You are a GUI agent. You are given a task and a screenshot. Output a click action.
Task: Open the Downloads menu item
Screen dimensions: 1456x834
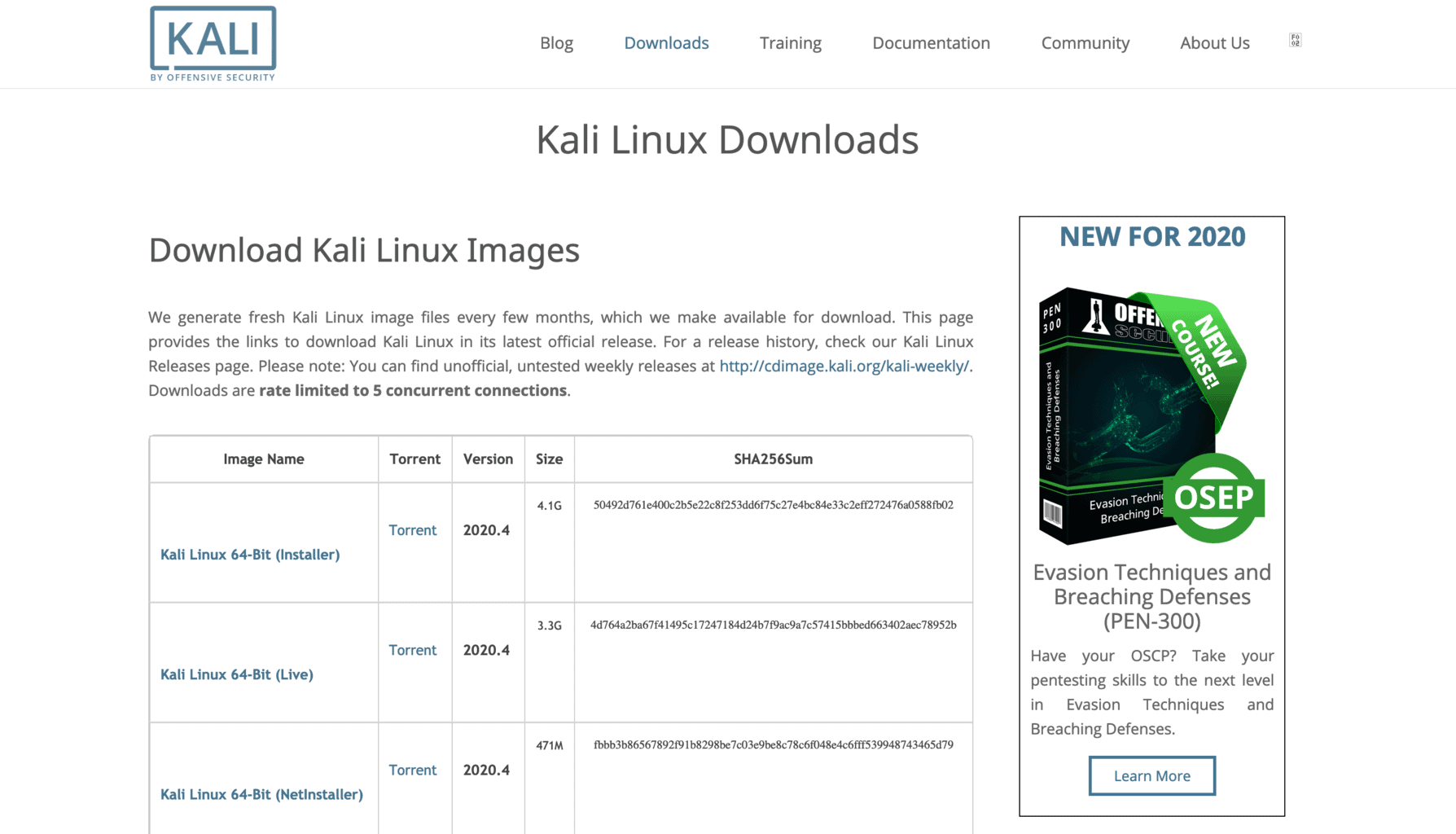(x=666, y=42)
